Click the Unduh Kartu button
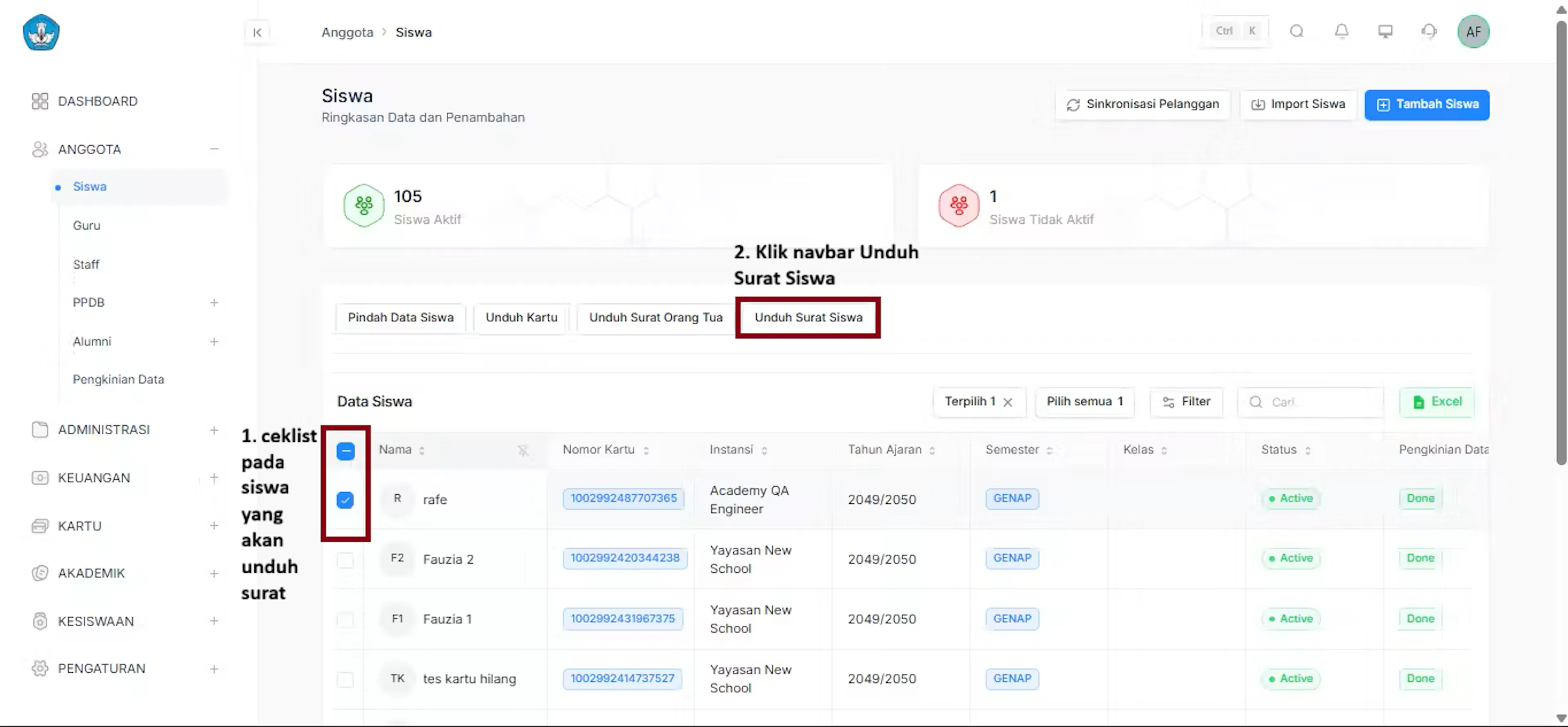1568x727 pixels. [x=521, y=318]
